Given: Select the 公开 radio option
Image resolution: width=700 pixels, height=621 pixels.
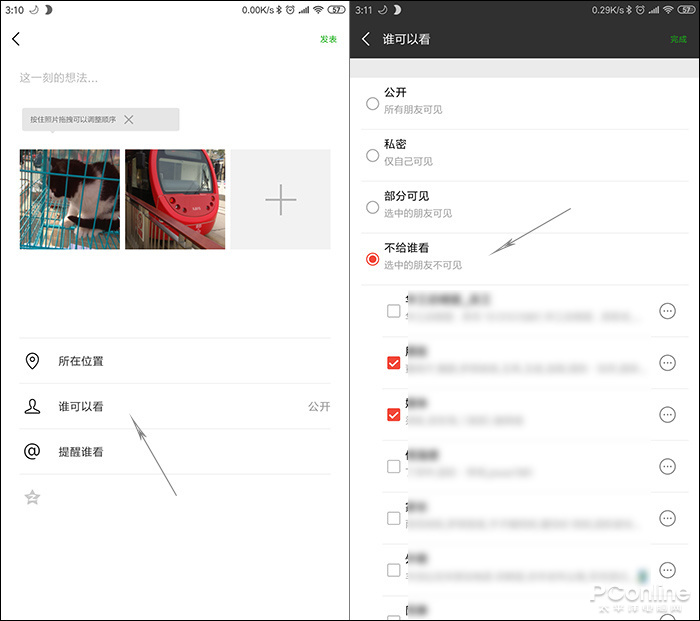Looking at the screenshot, I should (372, 104).
